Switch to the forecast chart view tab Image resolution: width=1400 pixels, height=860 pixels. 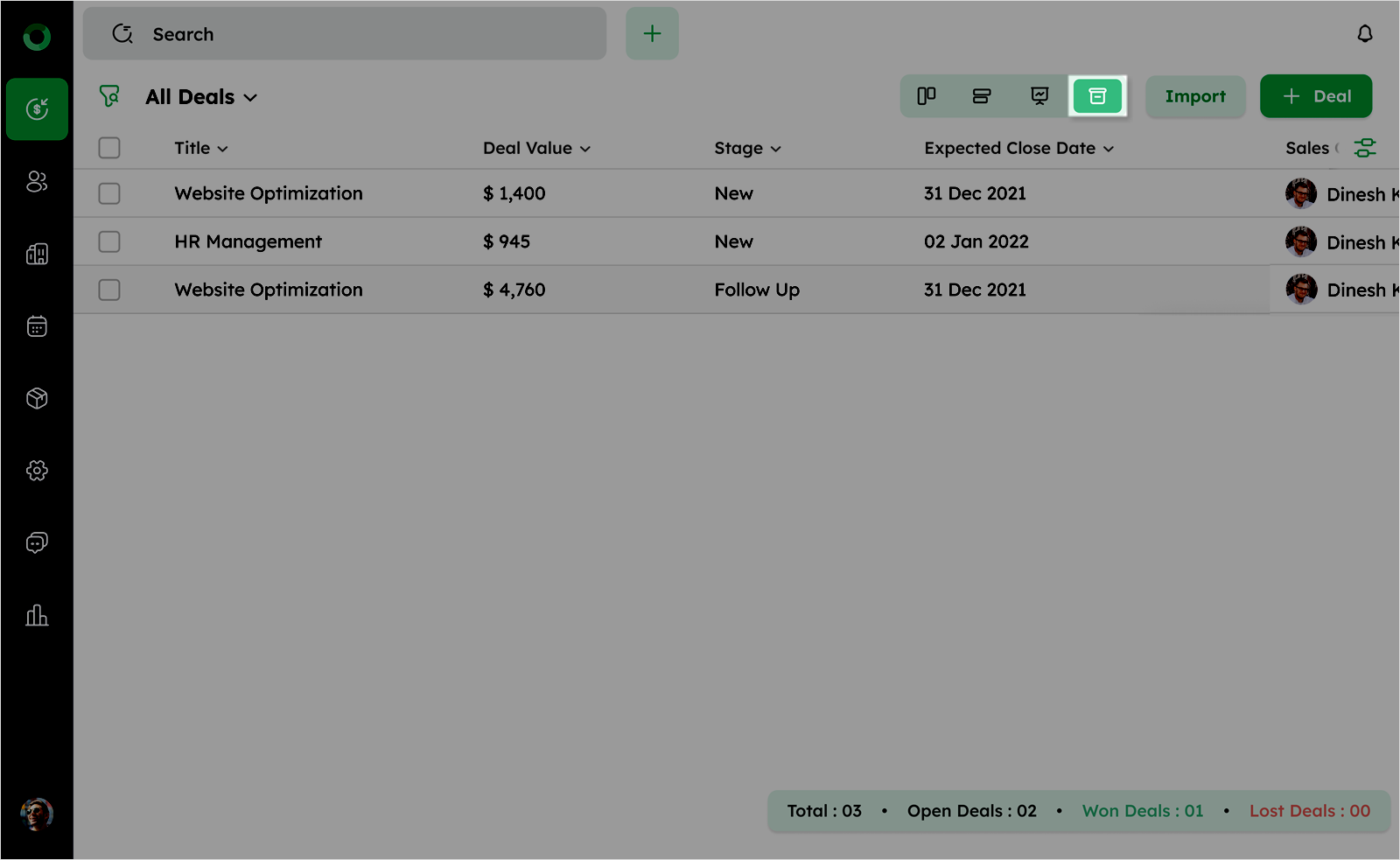click(x=1039, y=96)
